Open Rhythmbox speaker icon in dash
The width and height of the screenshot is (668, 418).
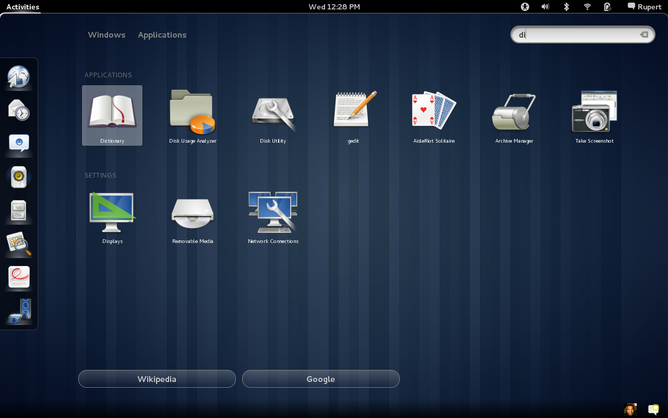pos(19,177)
